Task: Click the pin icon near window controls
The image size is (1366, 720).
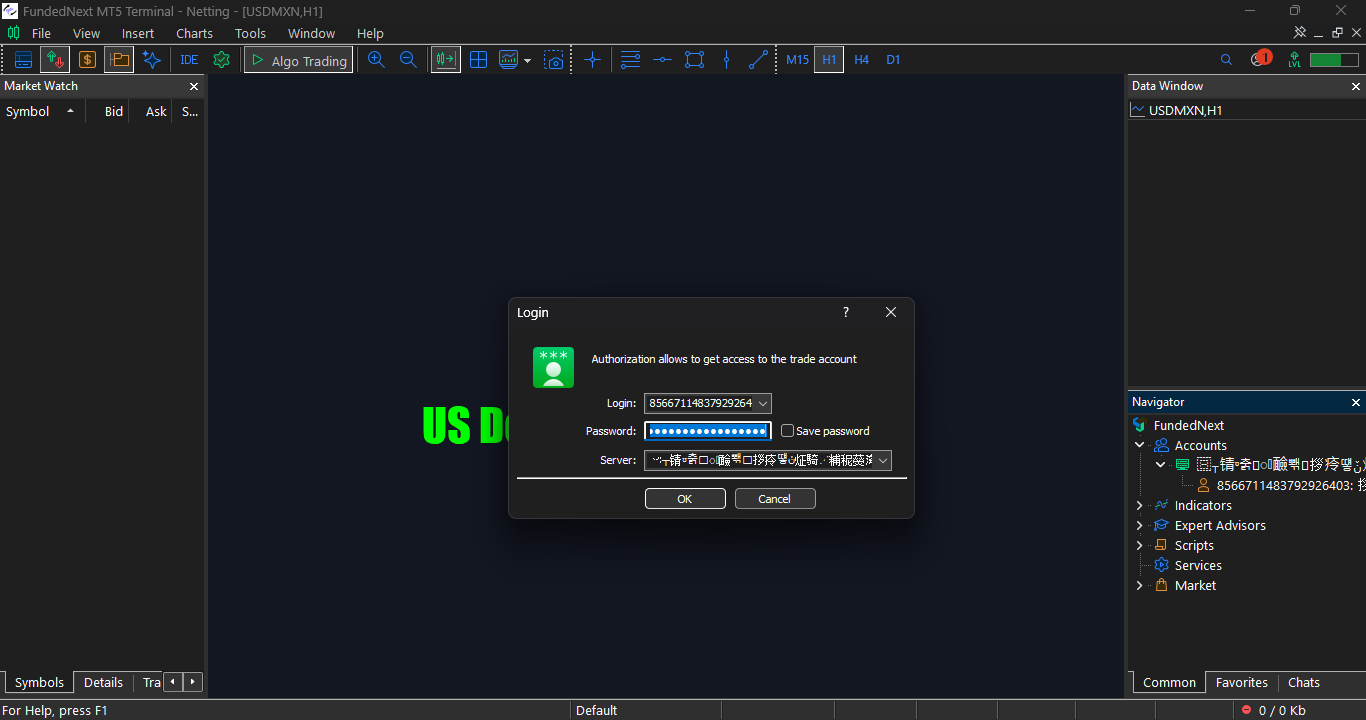Action: coord(1300,33)
